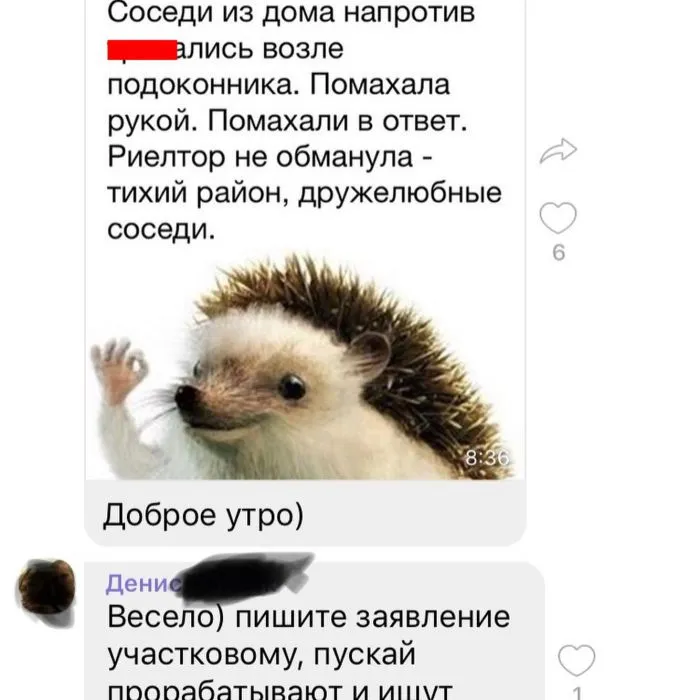The image size is (700, 700).
Task: Tap the line "подоконника. Помахала"
Action: tap(279, 86)
